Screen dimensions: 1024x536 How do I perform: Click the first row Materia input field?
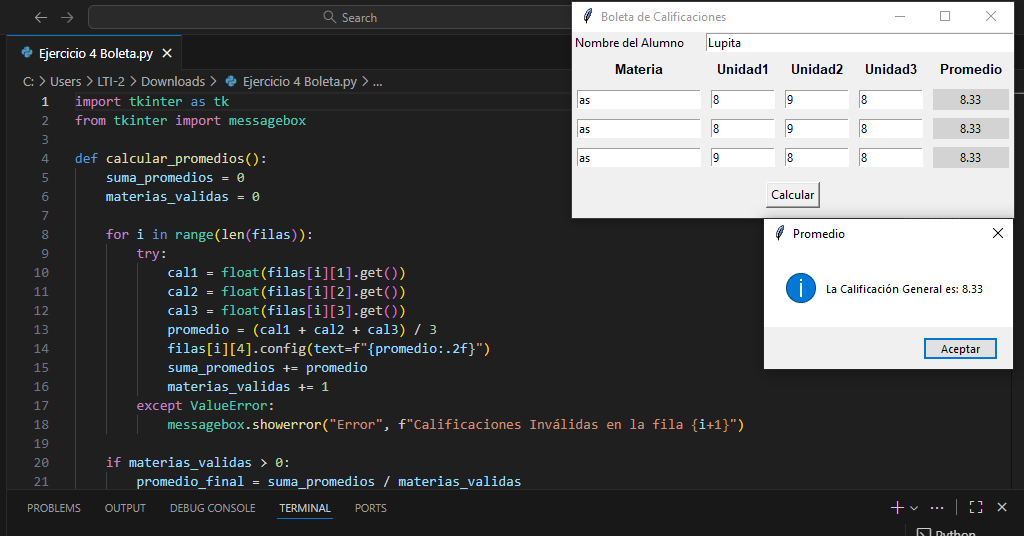pyautogui.click(x=638, y=100)
